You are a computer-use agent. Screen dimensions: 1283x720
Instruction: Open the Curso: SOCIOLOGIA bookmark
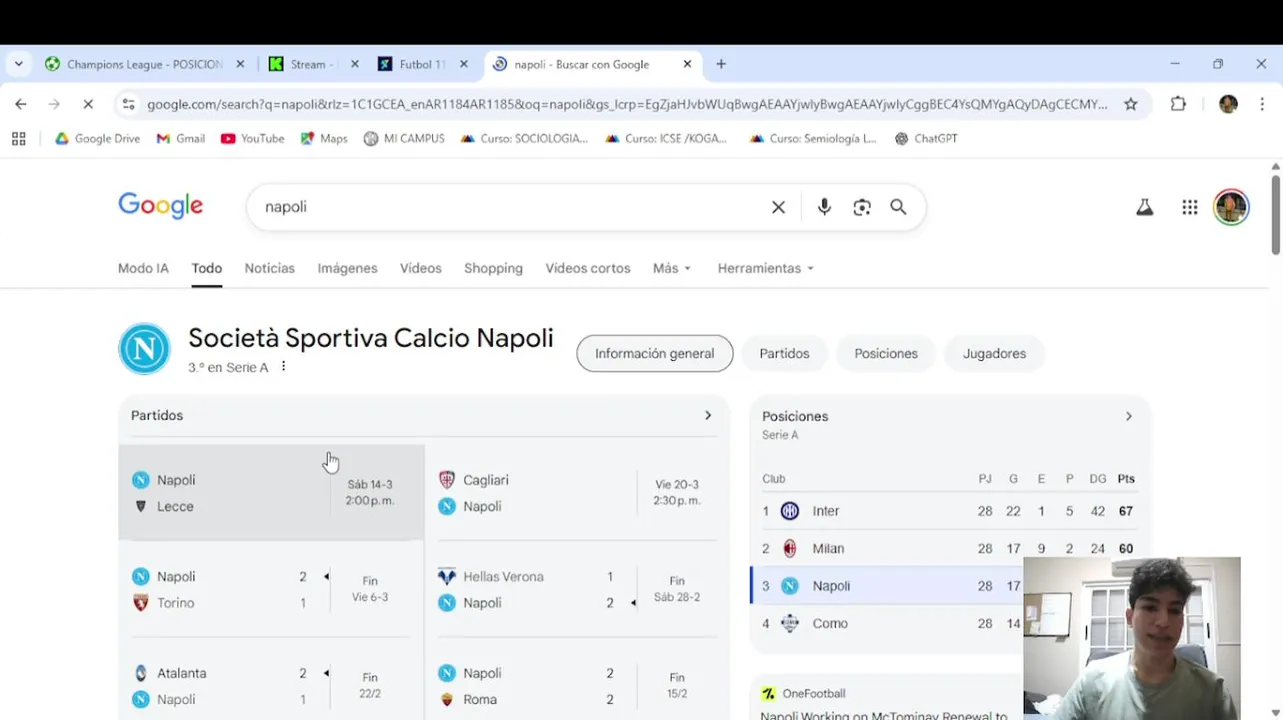pos(524,139)
